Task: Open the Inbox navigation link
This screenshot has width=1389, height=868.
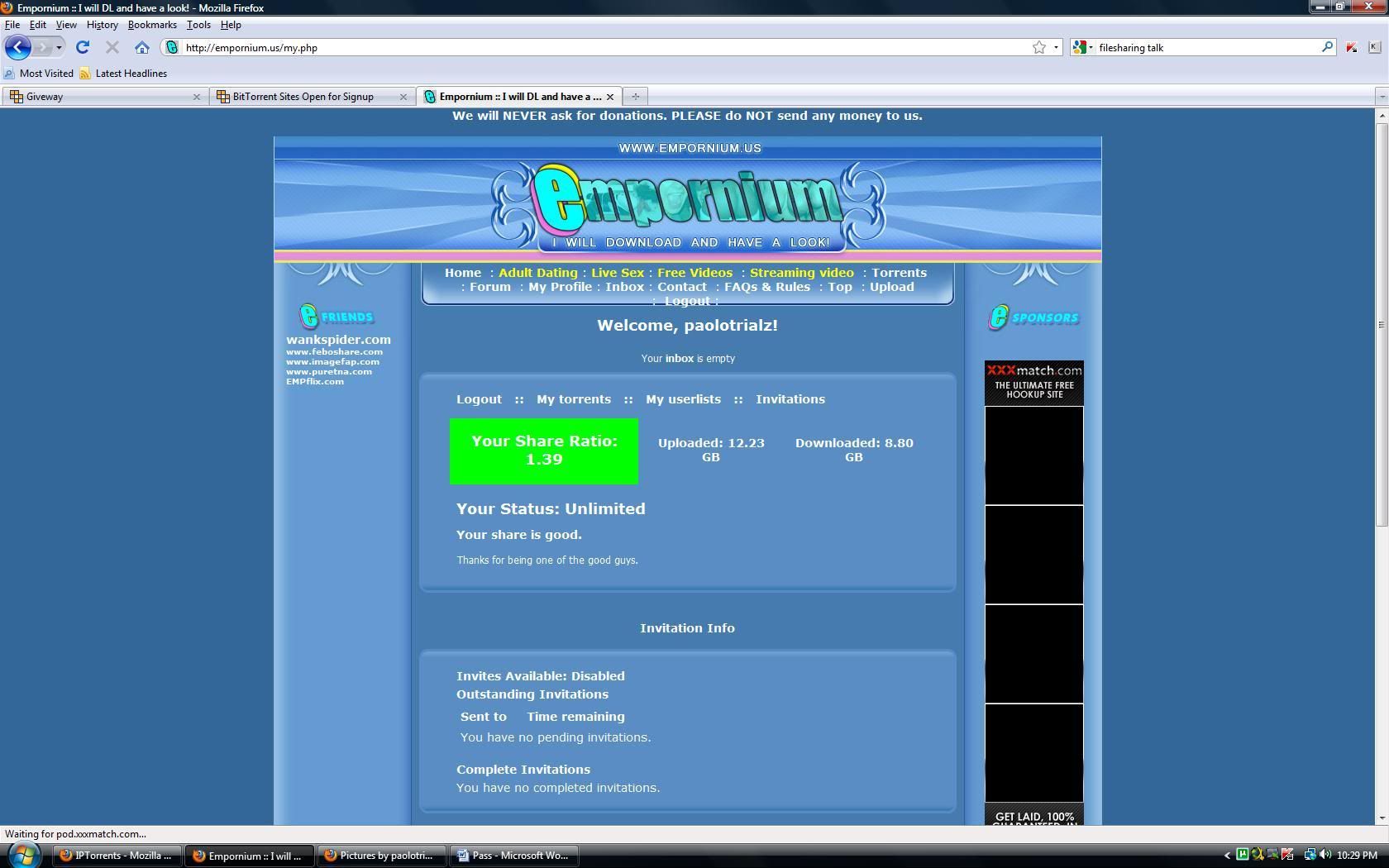Action: (624, 287)
